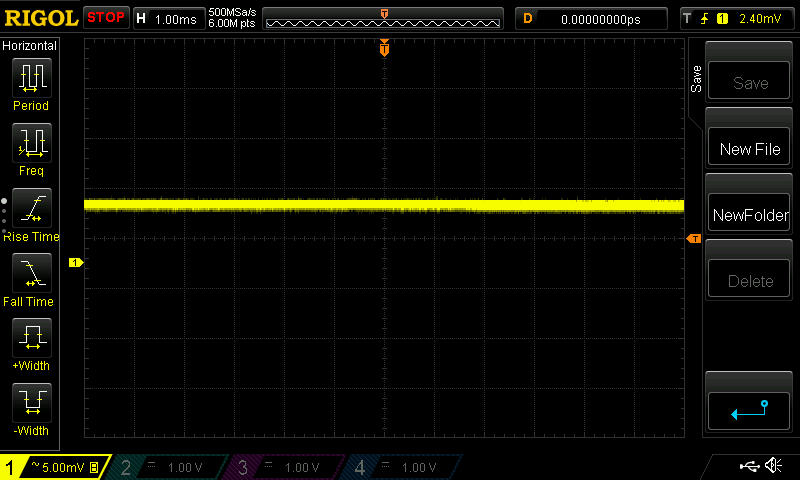Click the Save menu button
This screenshot has width=800, height=480.
point(749,81)
